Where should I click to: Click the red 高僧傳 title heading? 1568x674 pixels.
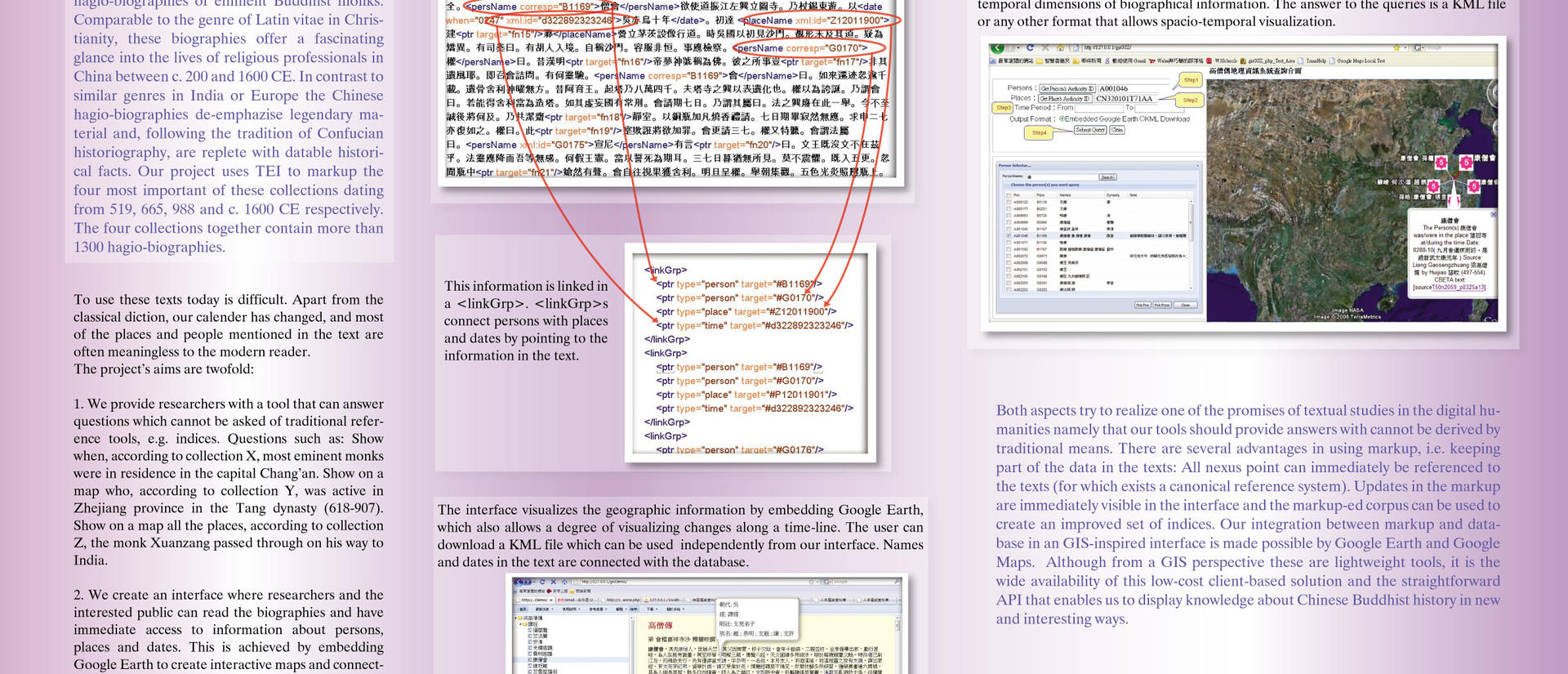pos(660,625)
